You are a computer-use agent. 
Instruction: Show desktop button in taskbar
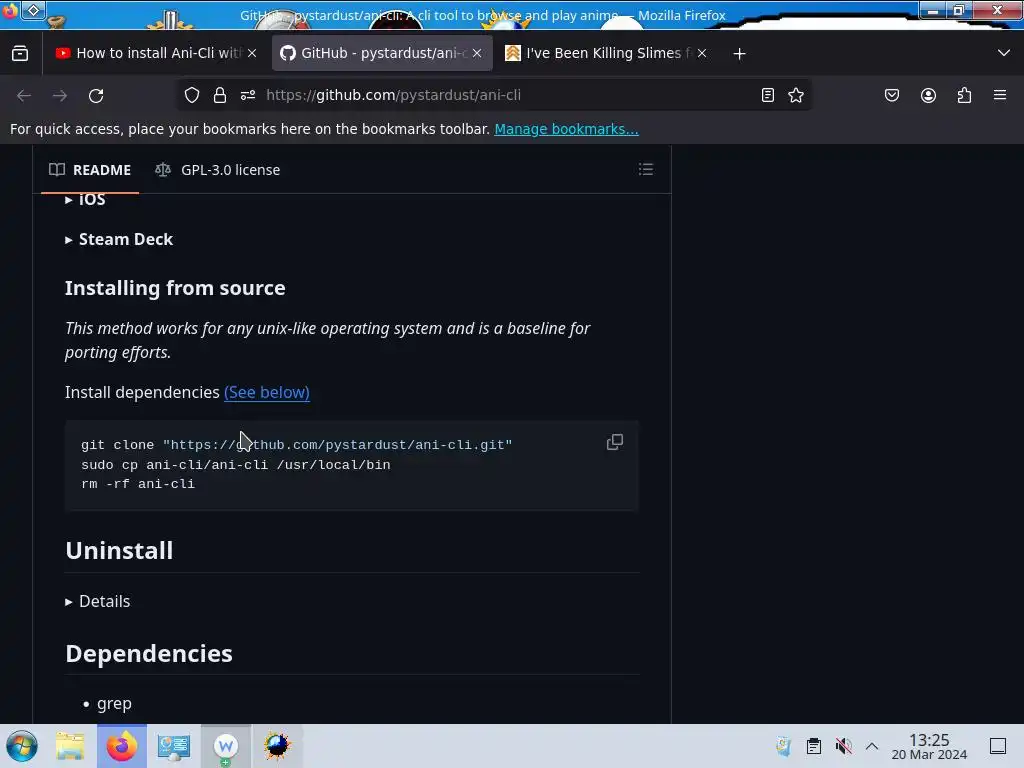click(x=998, y=746)
